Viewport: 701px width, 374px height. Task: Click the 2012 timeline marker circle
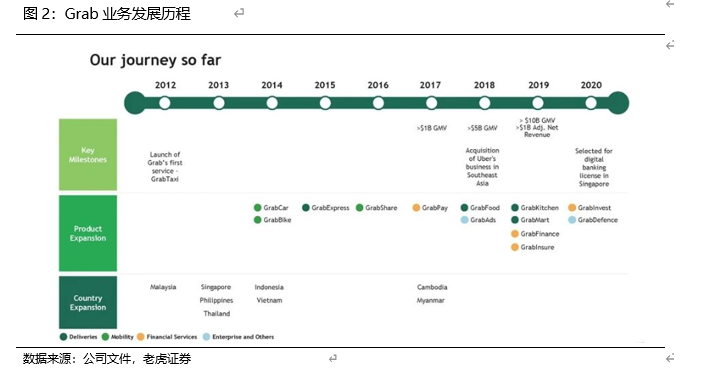(165, 103)
